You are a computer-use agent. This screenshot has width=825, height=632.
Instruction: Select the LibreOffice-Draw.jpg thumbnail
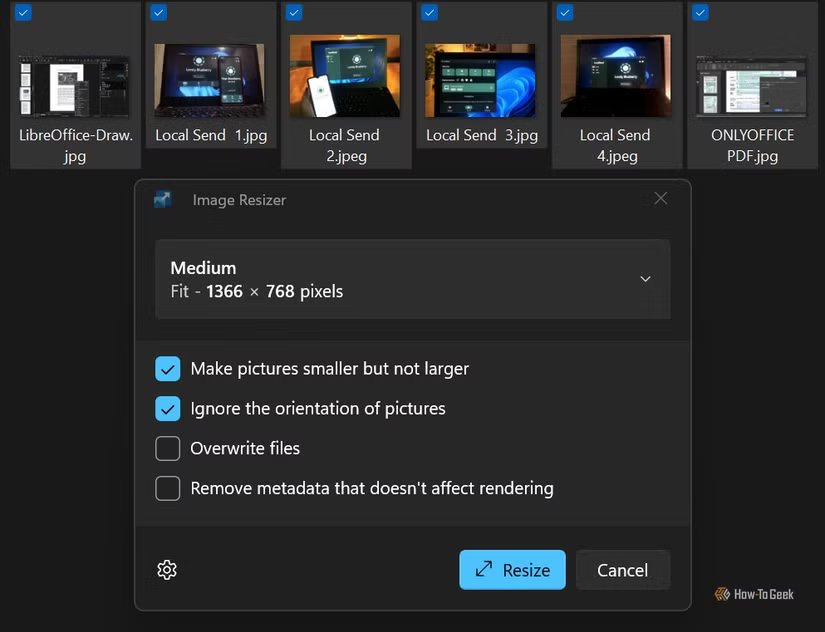(75, 85)
